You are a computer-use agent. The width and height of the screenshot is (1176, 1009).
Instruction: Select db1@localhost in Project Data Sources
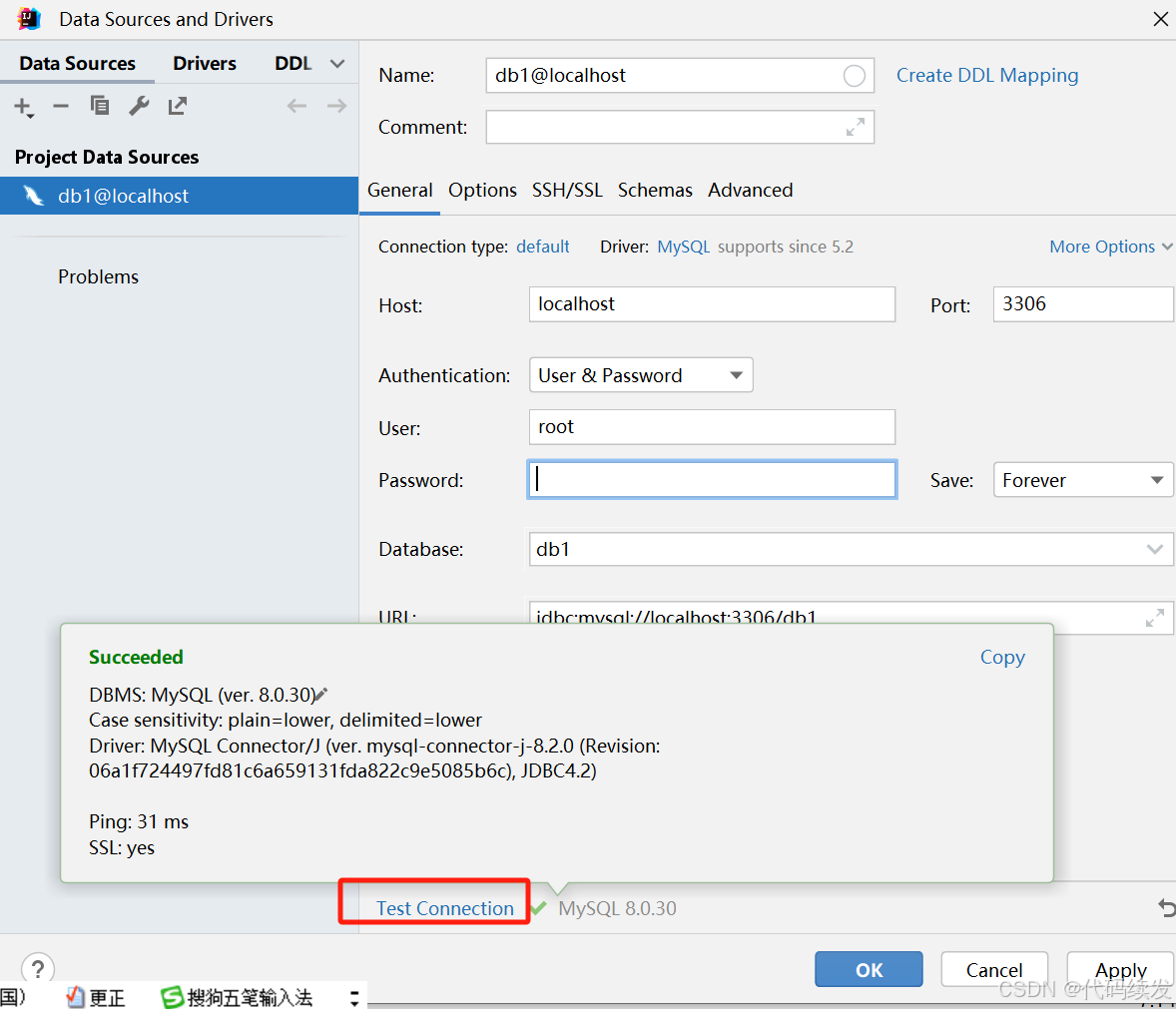coord(180,196)
